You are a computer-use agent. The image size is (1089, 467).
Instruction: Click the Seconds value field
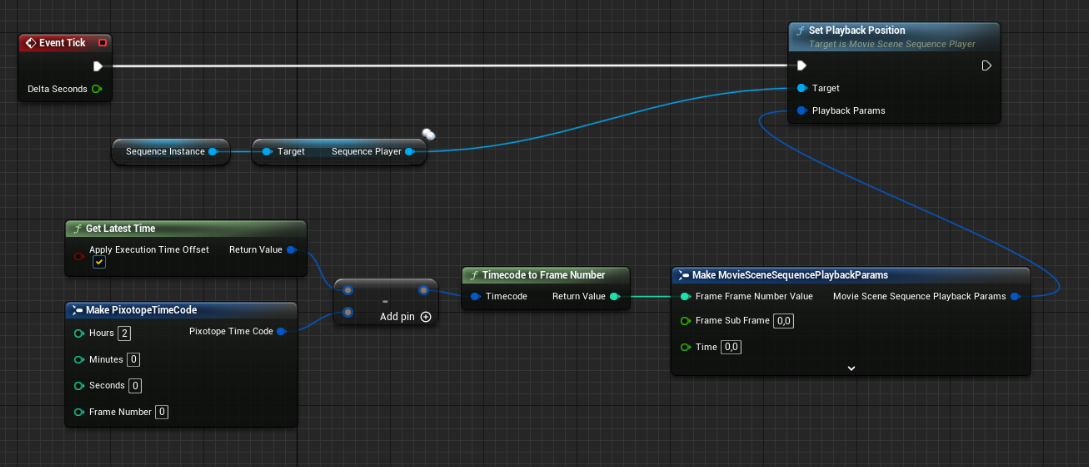[x=135, y=385]
